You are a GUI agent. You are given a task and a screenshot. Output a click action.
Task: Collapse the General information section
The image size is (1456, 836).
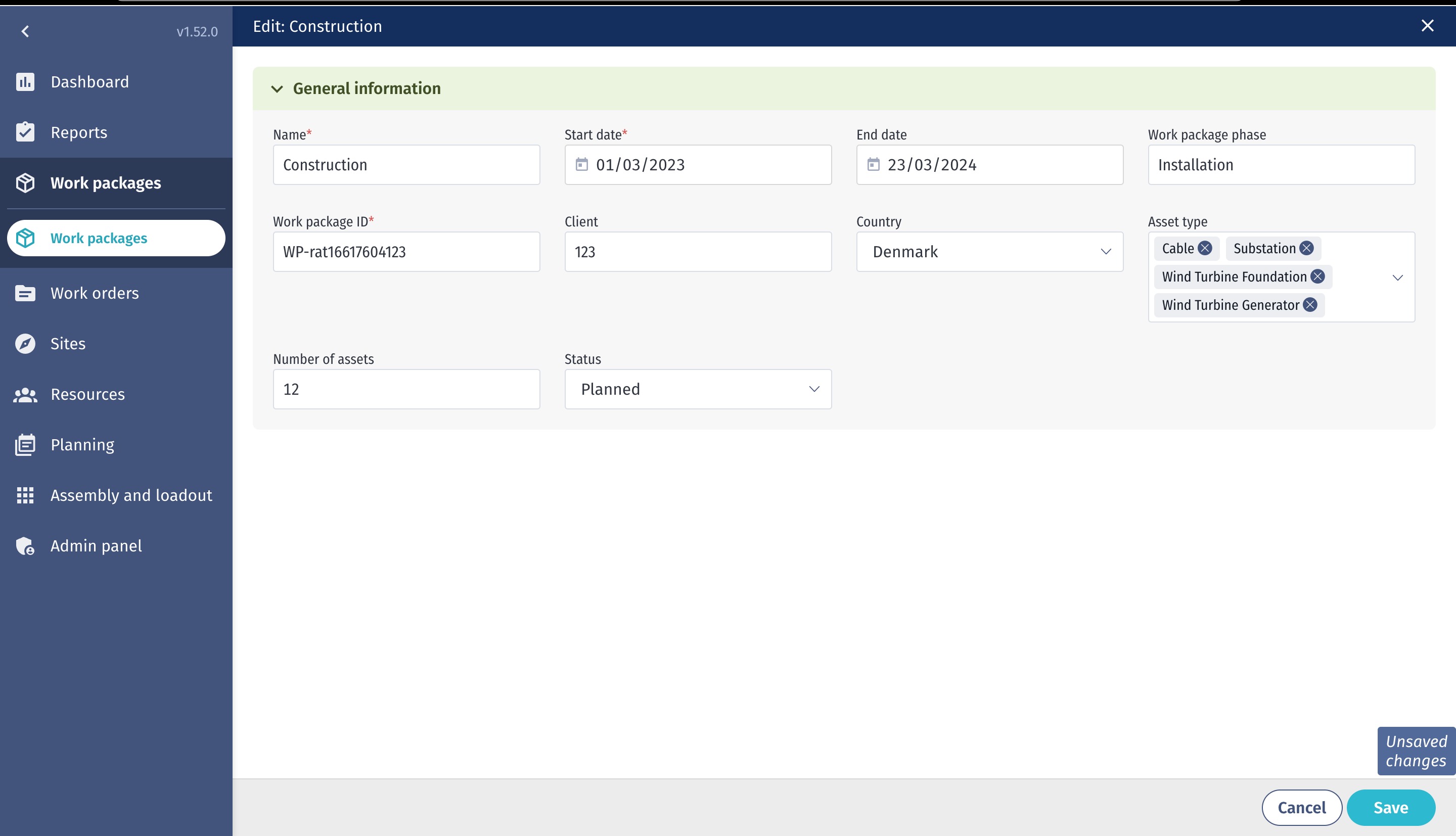pos(277,88)
